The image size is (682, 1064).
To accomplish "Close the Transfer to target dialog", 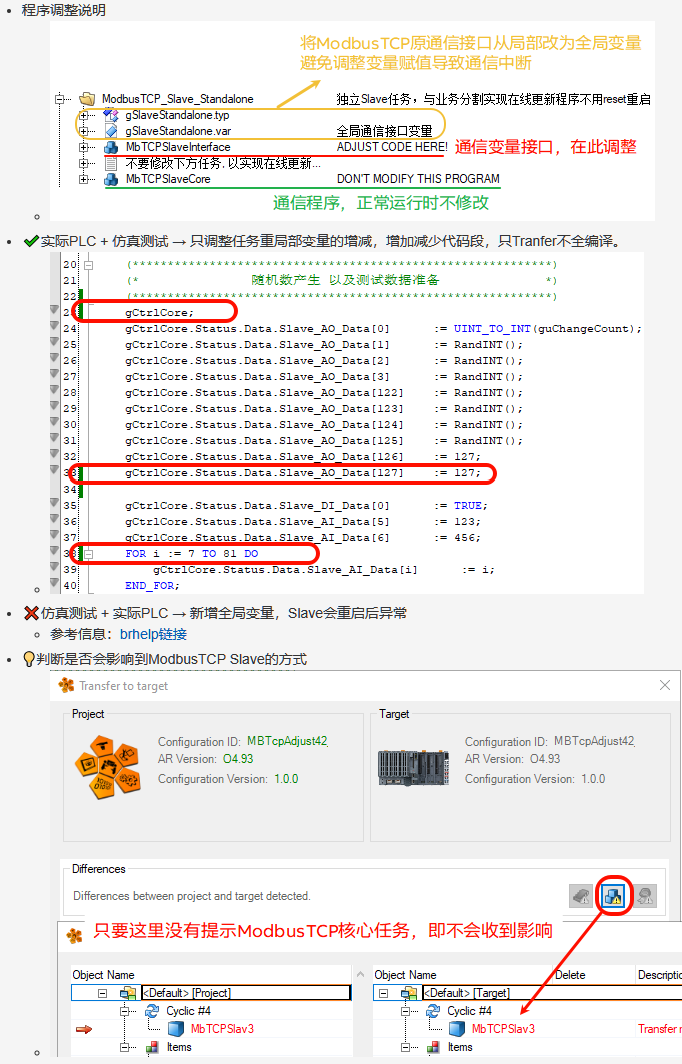I will [665, 685].
